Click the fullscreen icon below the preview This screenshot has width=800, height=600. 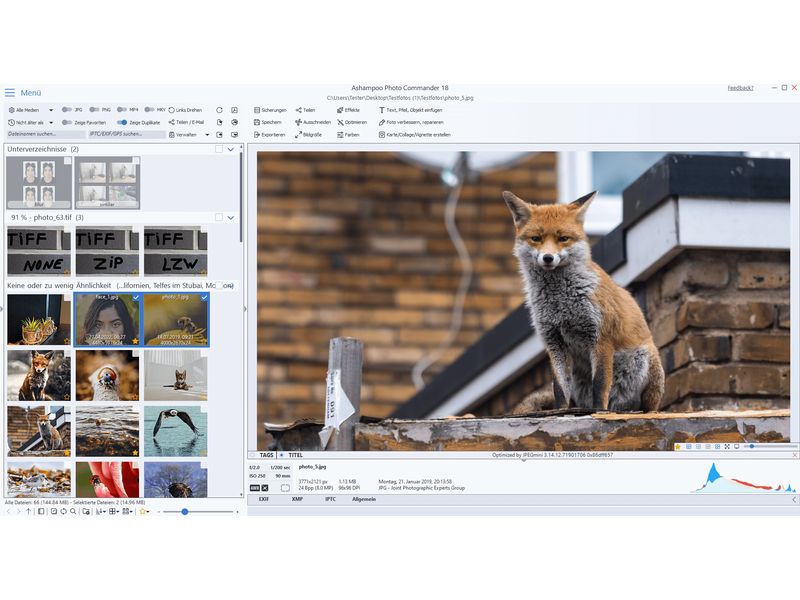pos(727,446)
